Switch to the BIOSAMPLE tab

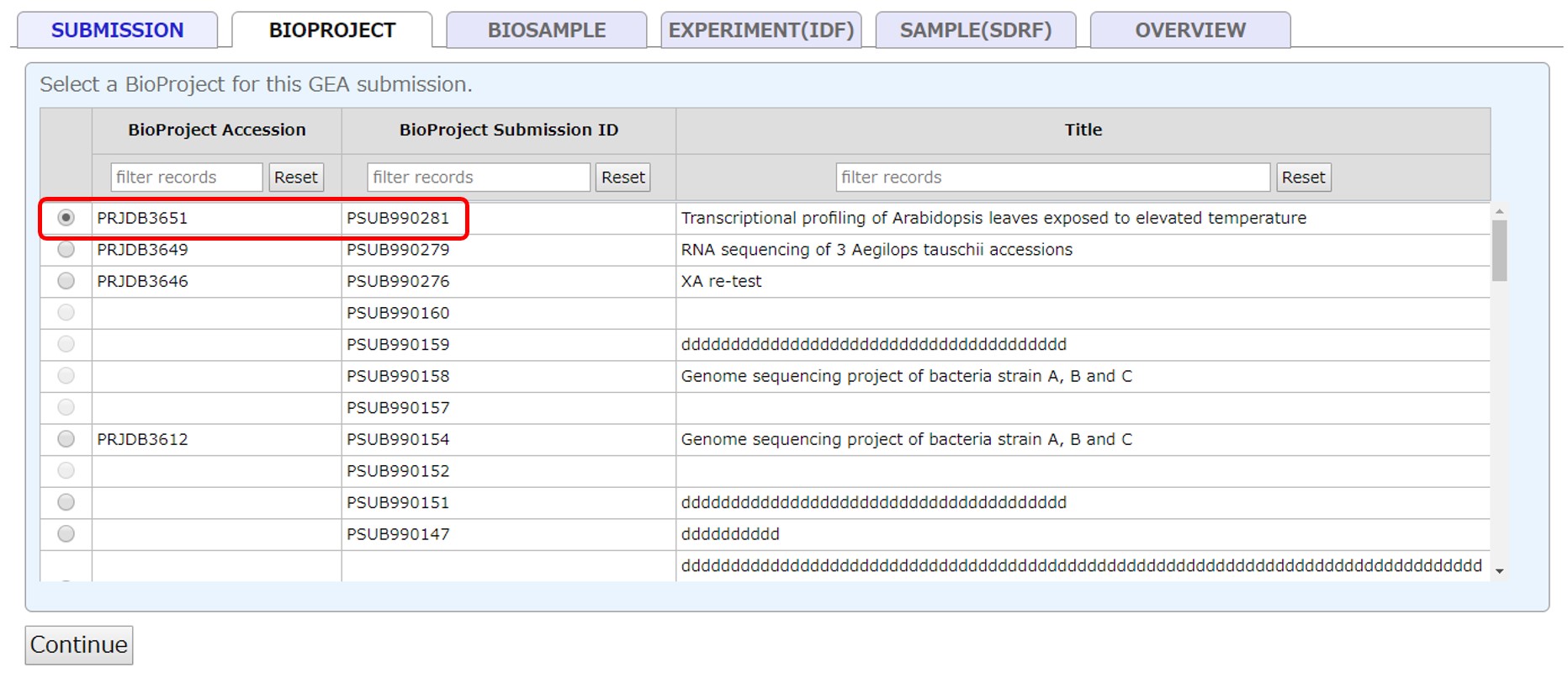(546, 30)
